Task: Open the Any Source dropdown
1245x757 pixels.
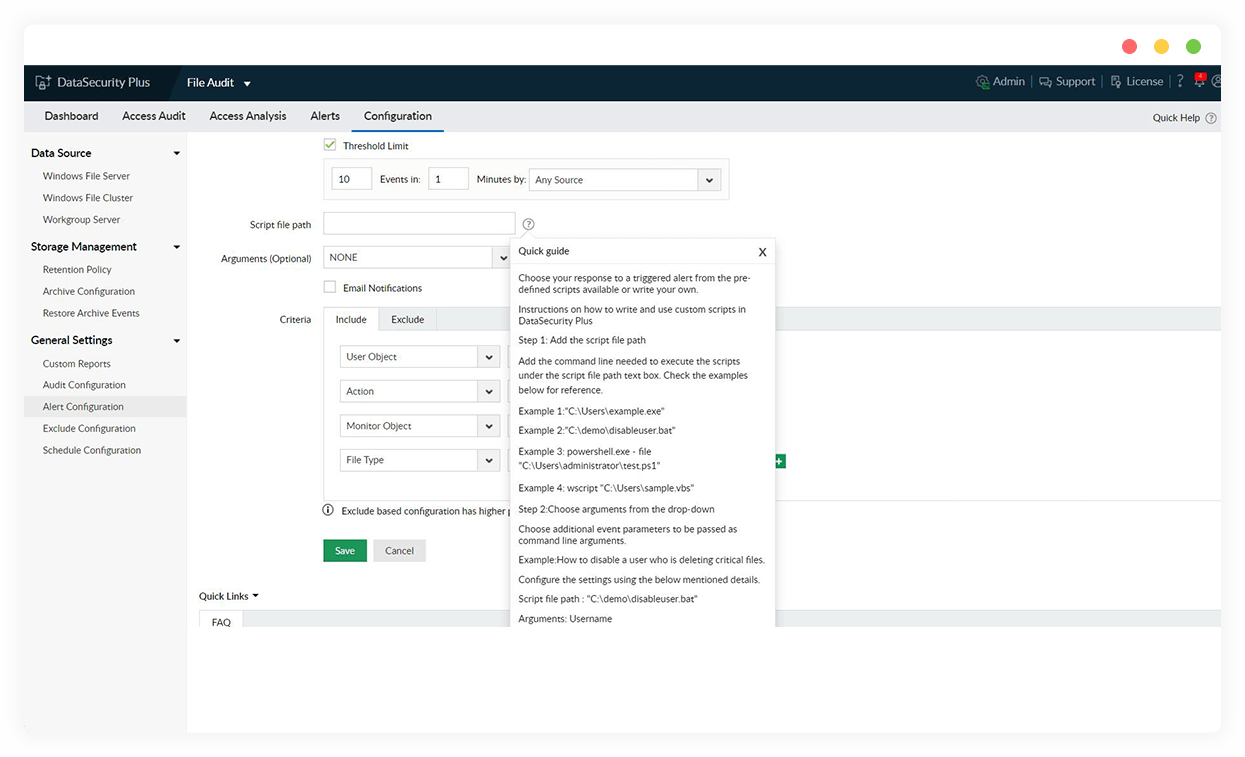Action: [x=625, y=180]
